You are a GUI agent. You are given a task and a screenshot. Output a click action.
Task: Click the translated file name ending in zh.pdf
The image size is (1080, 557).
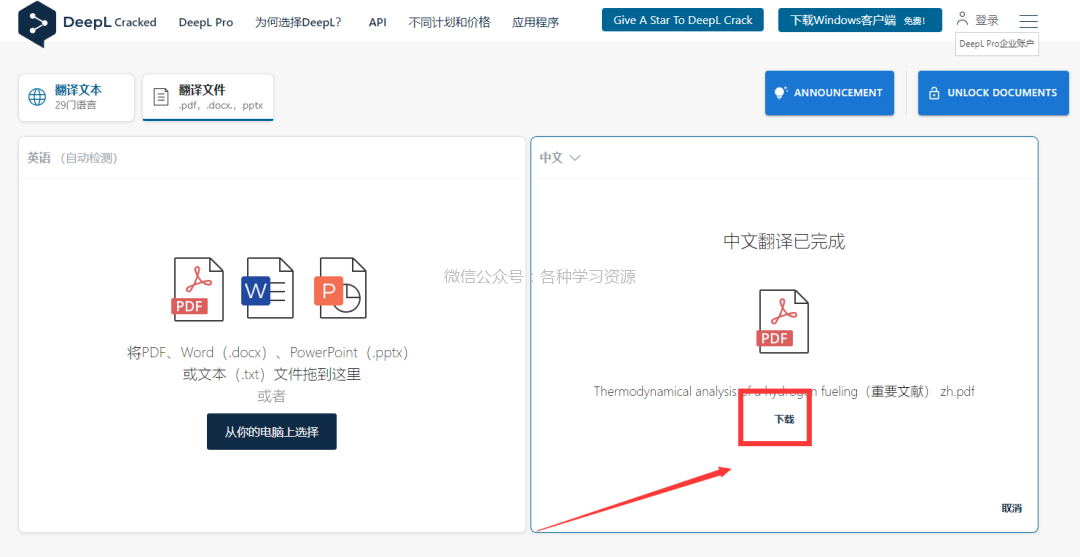784,391
